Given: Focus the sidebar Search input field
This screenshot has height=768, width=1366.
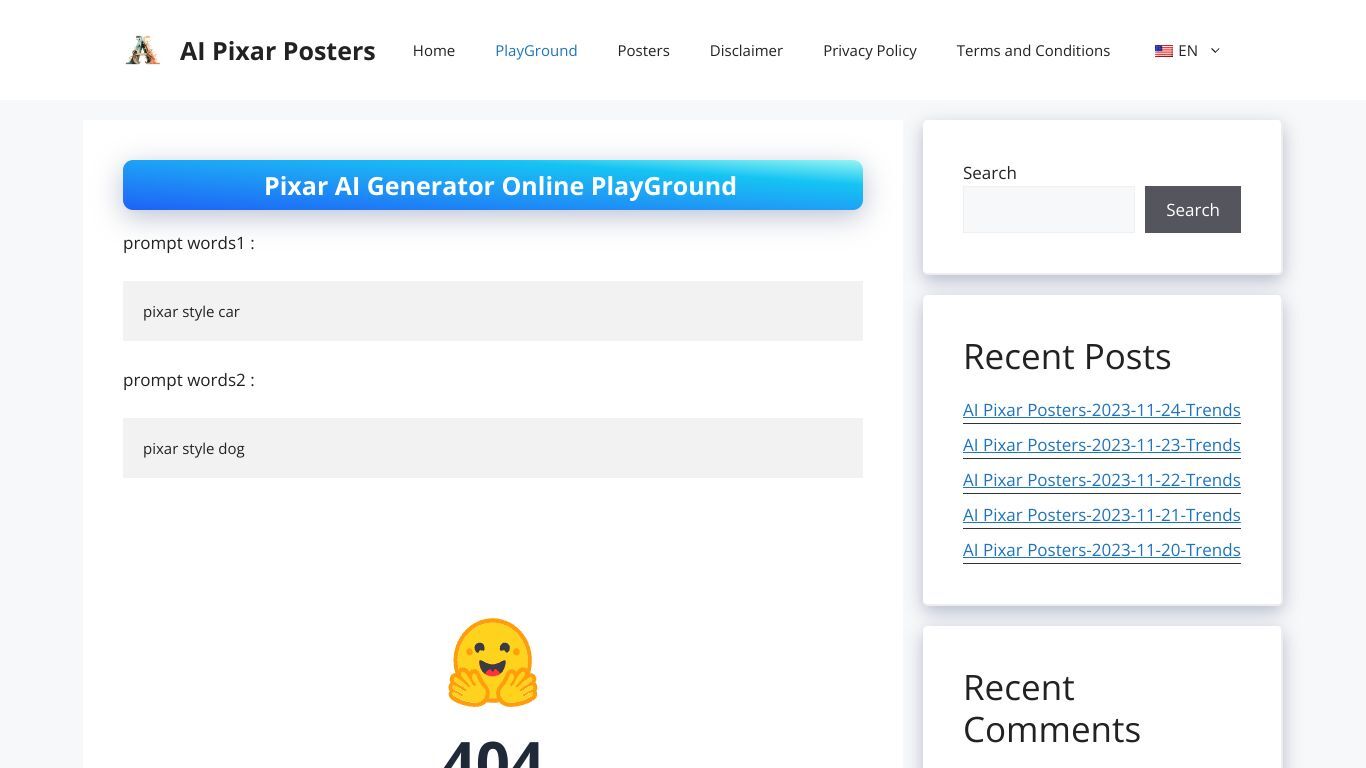Looking at the screenshot, I should coord(1049,210).
